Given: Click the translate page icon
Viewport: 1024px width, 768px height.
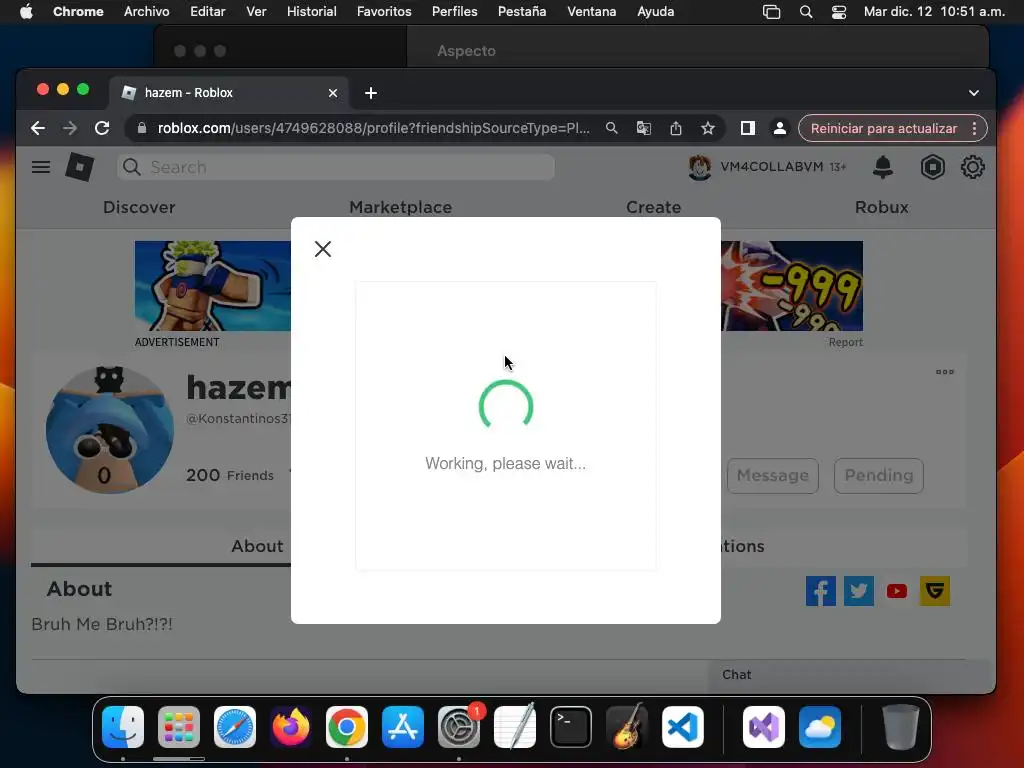Looking at the screenshot, I should 643,129.
